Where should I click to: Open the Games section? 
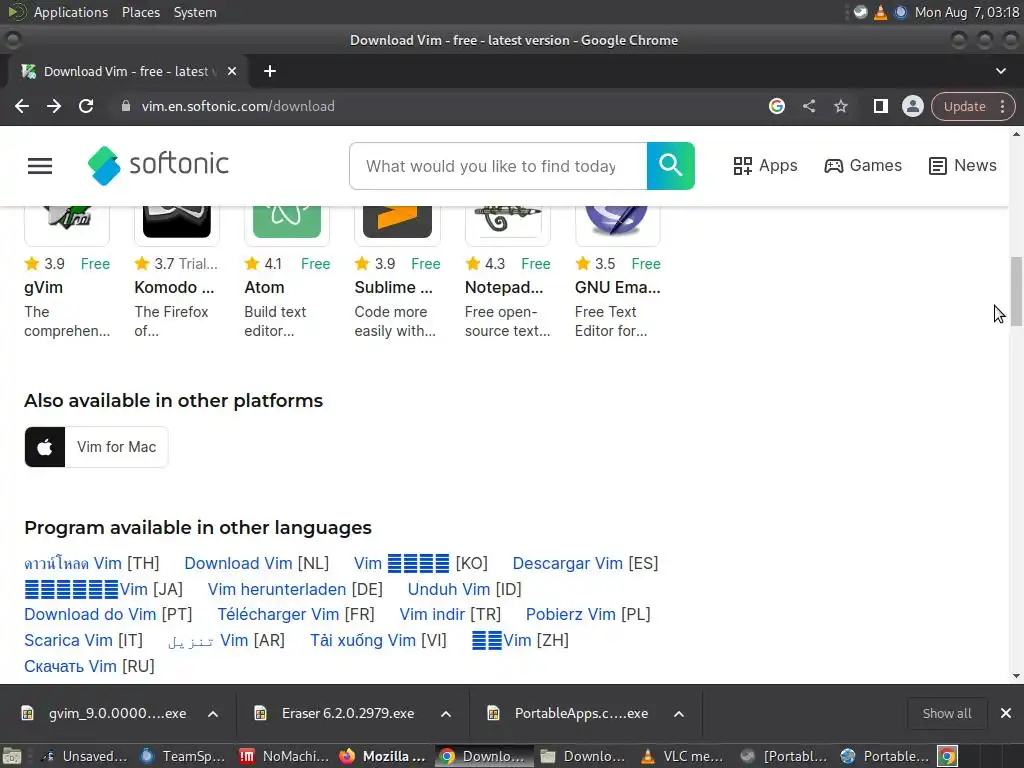pos(863,166)
